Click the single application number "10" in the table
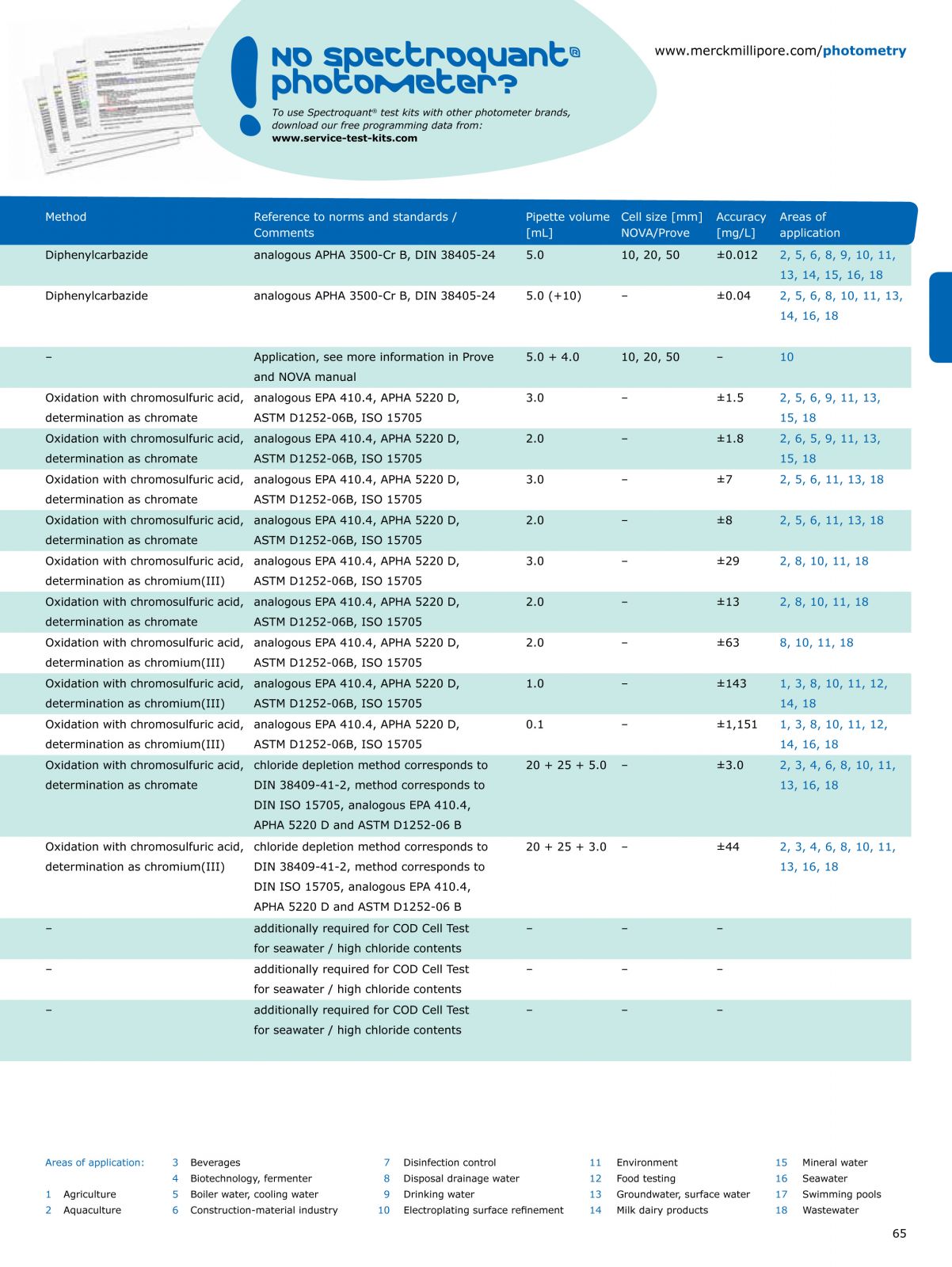The height and width of the screenshot is (1267, 952). tap(786, 357)
